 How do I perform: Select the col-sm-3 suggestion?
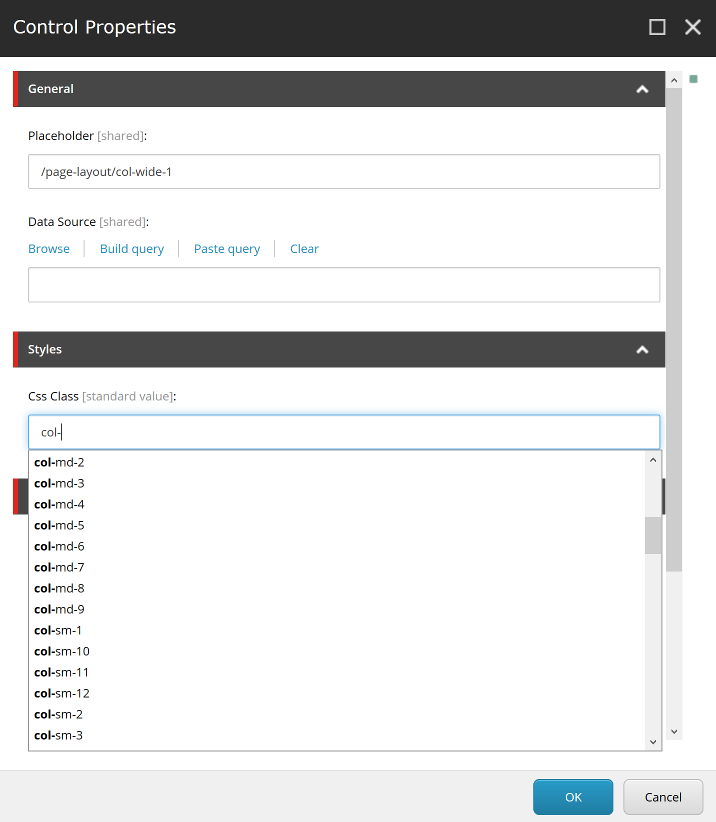click(x=337, y=735)
